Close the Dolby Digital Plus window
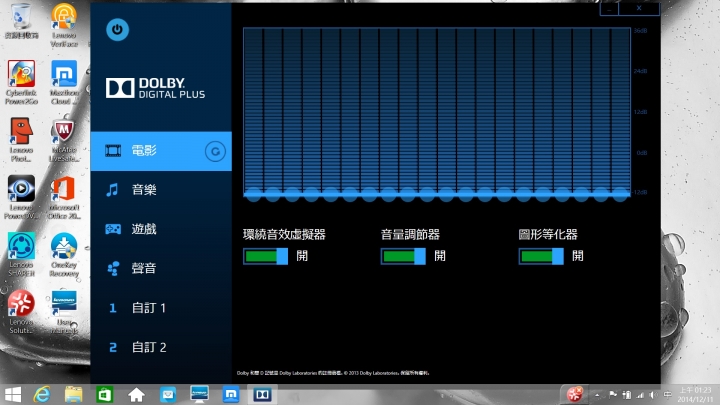This screenshot has height=405, width=720. coord(639,9)
